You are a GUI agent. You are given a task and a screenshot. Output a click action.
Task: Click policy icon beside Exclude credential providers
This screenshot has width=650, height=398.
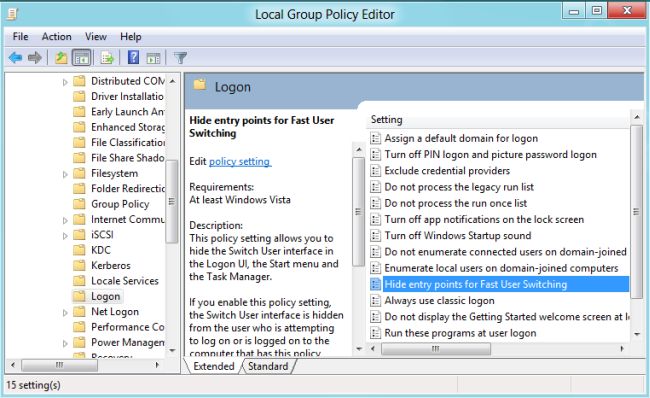[376, 170]
